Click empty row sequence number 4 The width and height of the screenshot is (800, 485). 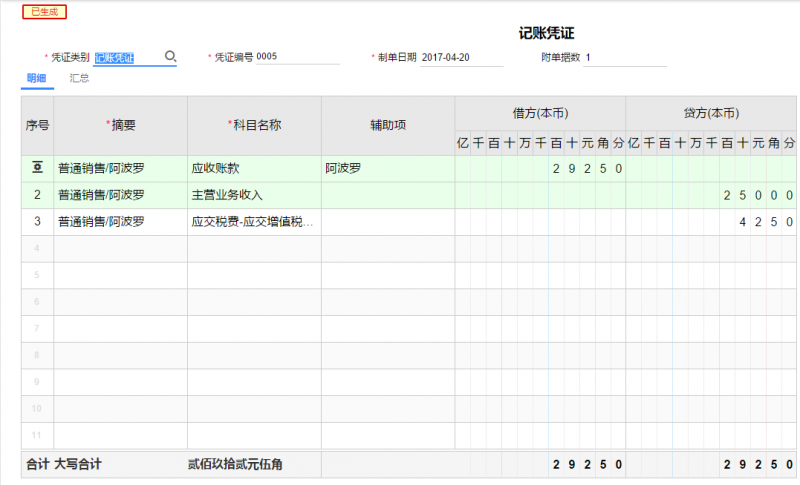coord(37,248)
